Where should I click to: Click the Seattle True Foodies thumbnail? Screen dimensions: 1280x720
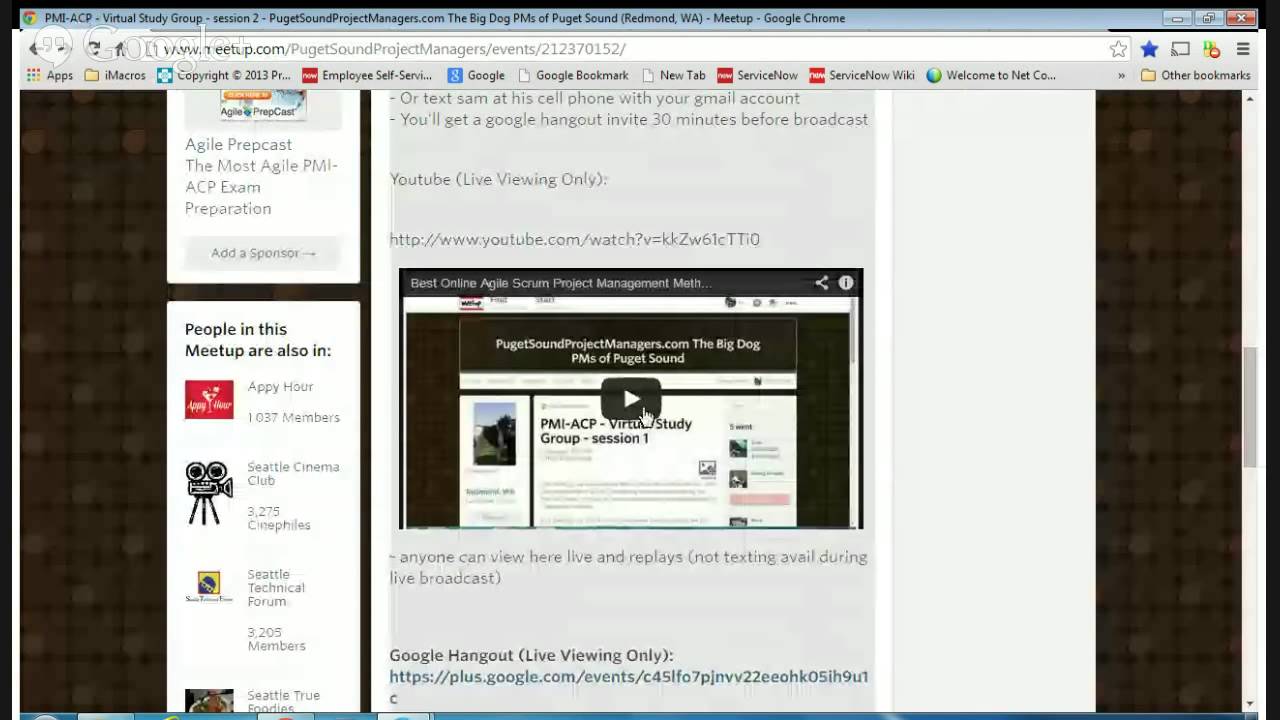pos(209,701)
